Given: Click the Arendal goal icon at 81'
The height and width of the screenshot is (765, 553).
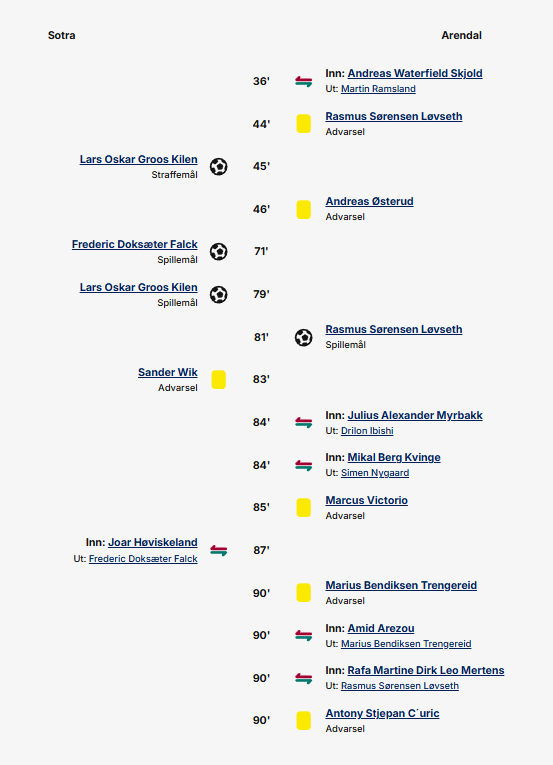Looking at the screenshot, I should 304,337.
